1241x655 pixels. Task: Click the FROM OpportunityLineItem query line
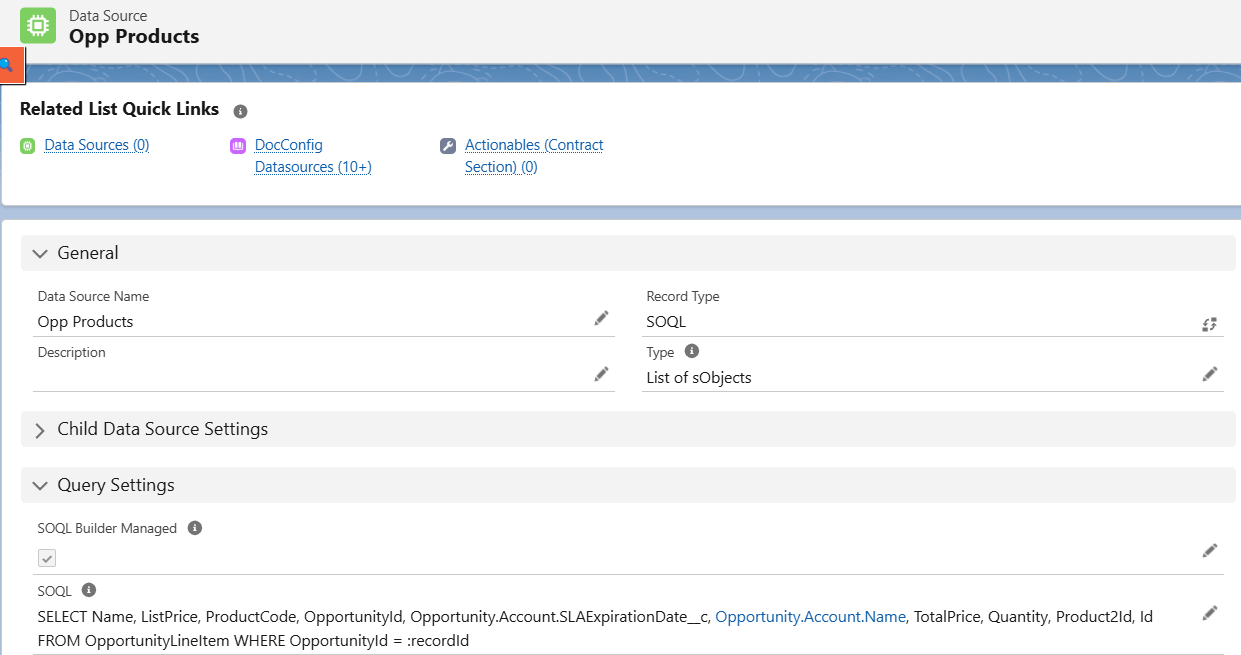(x=253, y=641)
